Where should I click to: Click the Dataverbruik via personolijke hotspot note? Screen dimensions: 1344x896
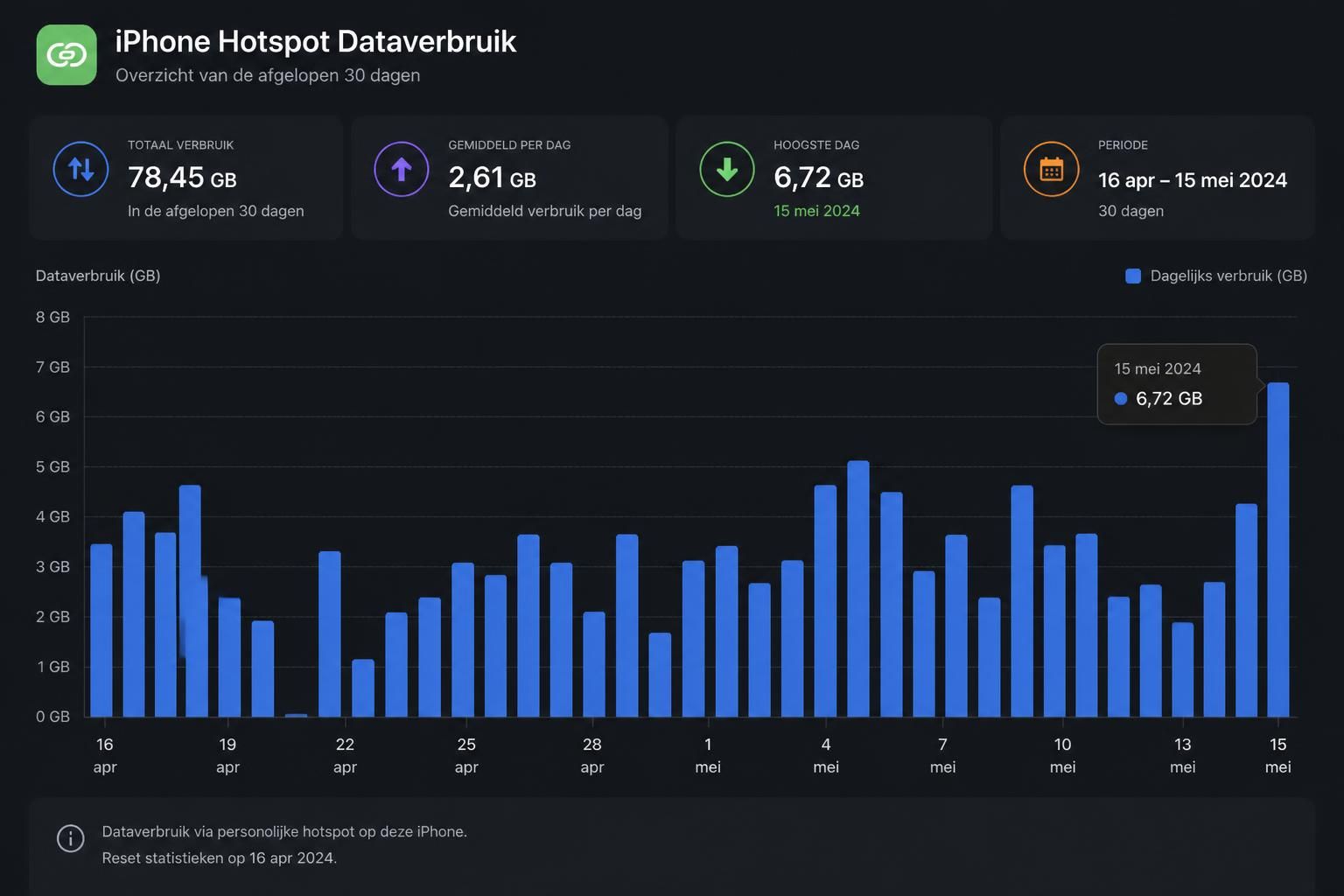click(284, 832)
